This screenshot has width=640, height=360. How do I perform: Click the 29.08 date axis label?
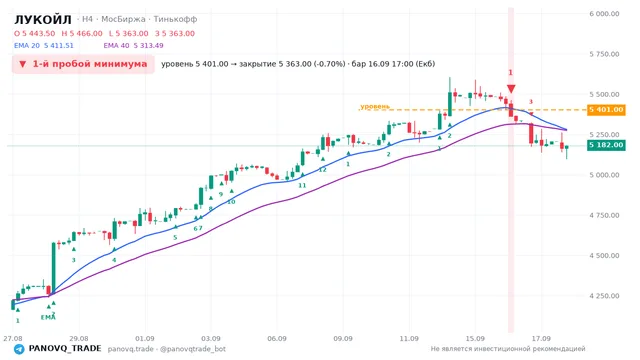(78, 338)
